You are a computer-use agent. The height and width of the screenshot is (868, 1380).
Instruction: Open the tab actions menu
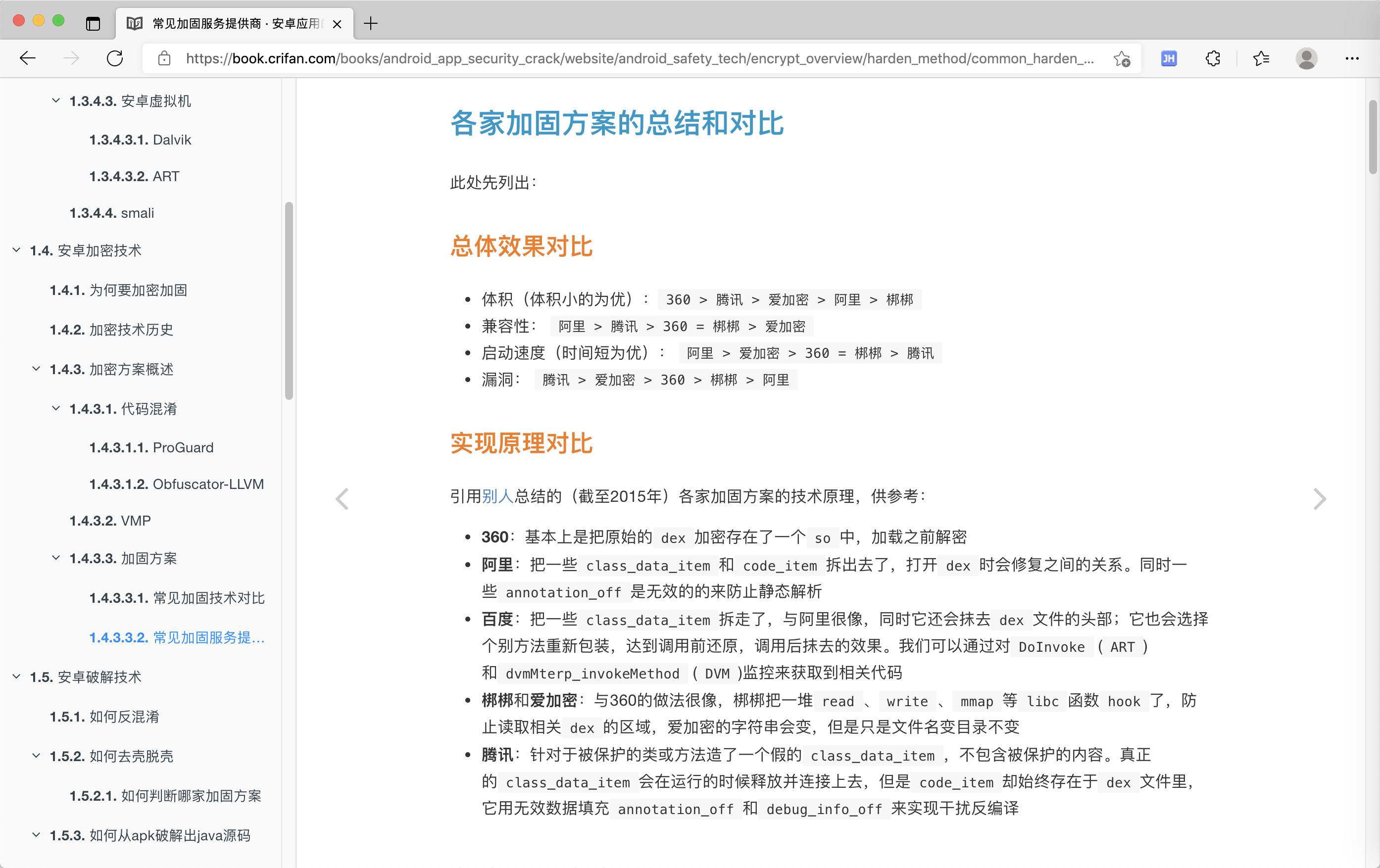pyautogui.click(x=93, y=23)
